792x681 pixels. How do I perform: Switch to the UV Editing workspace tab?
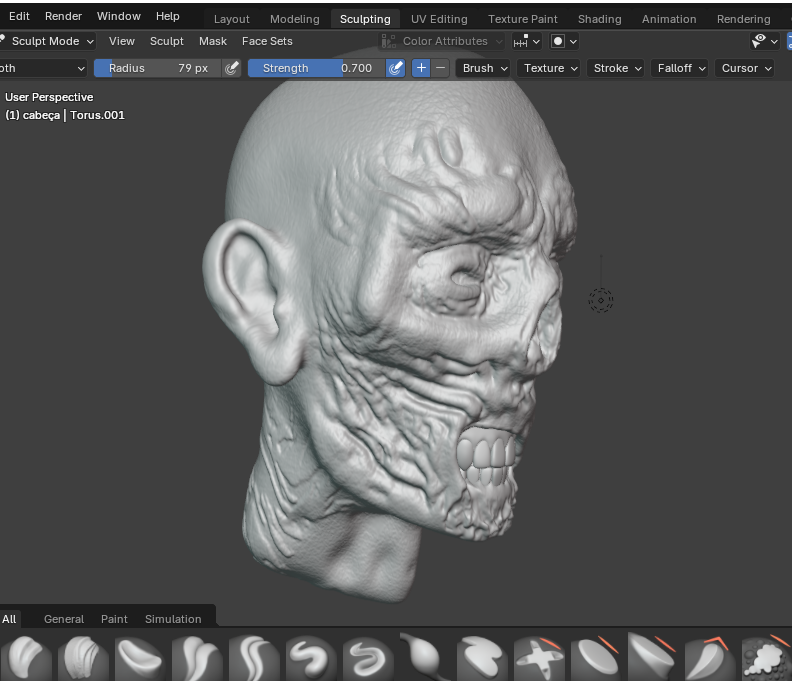point(439,19)
